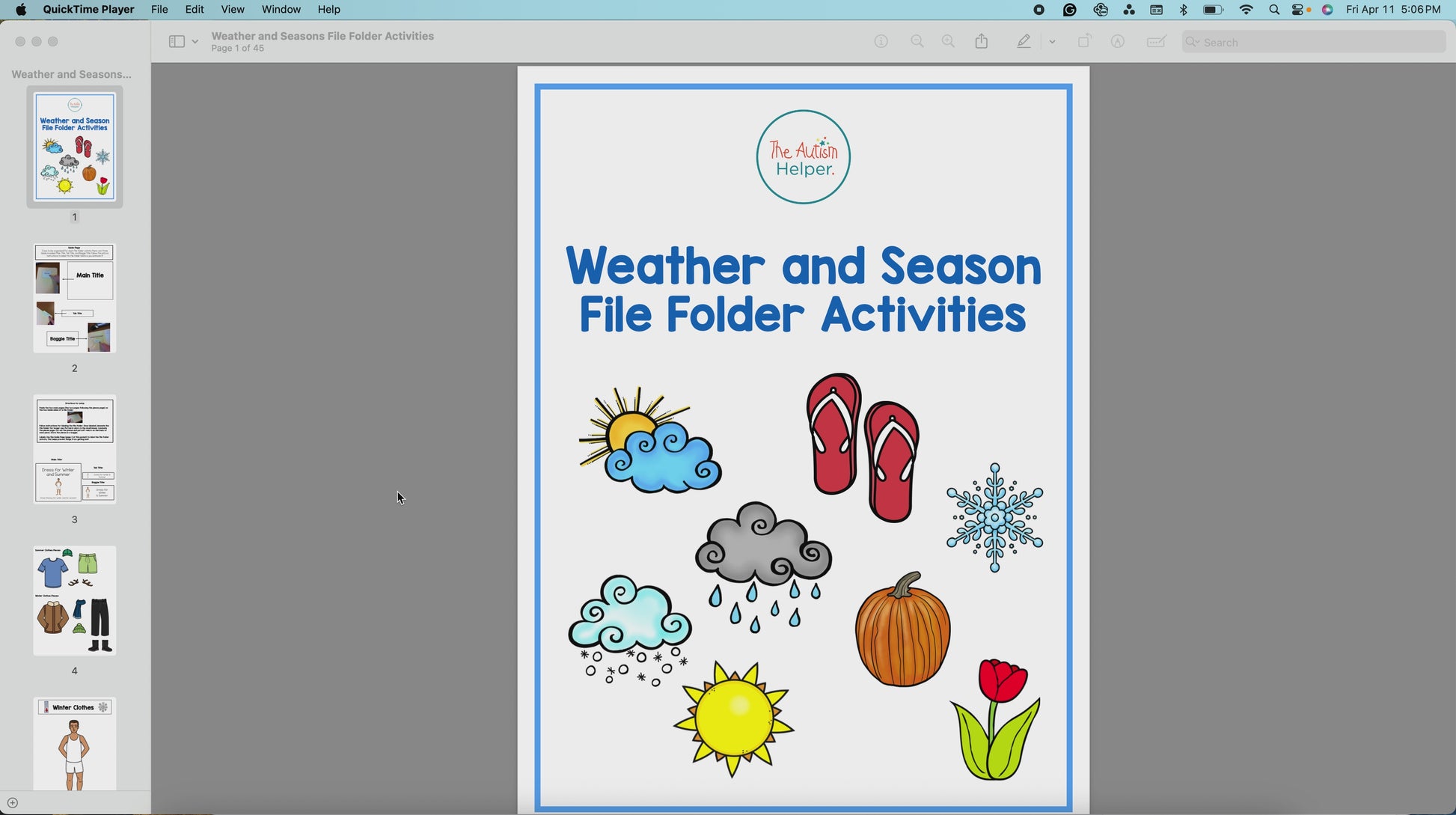Screen dimensions: 1456x815
Task: Expand the highlight color dropdown arrow
Action: click(x=1052, y=42)
